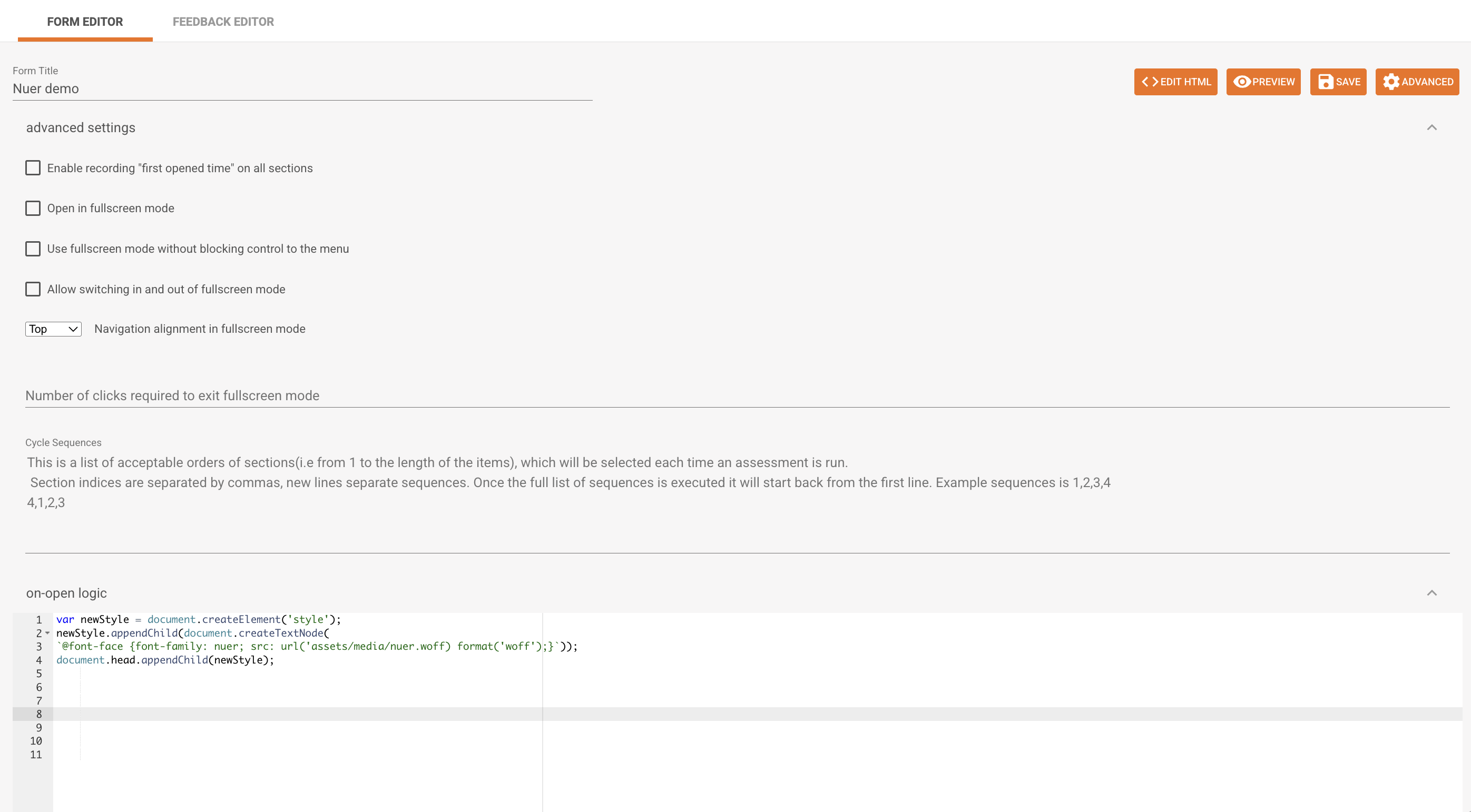Screen dimensions: 1471x812
Task: Click the 'advanced settings' panel title
Action: 81,128
